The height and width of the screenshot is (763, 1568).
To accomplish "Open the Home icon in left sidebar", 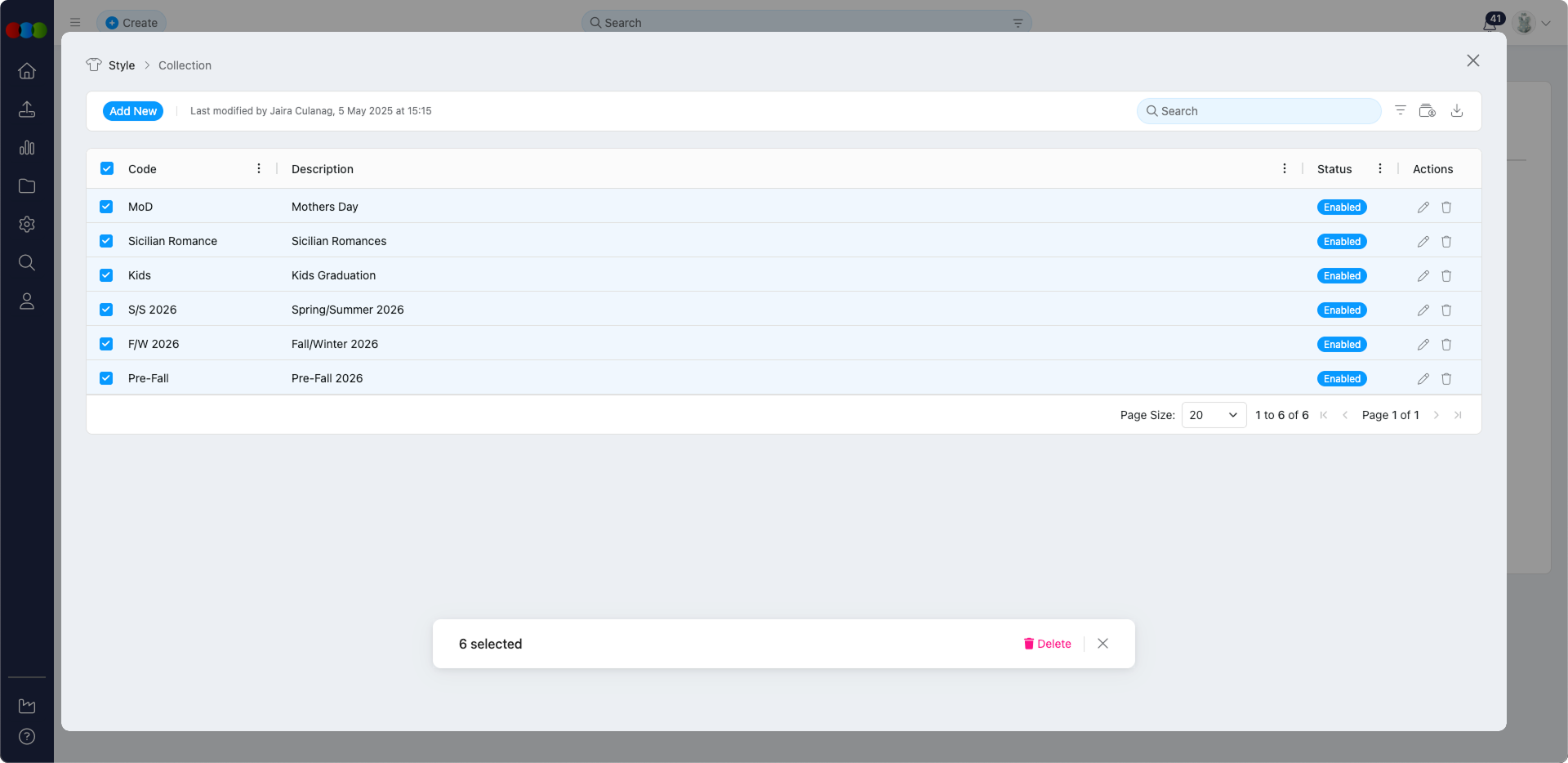I will pyautogui.click(x=27, y=71).
